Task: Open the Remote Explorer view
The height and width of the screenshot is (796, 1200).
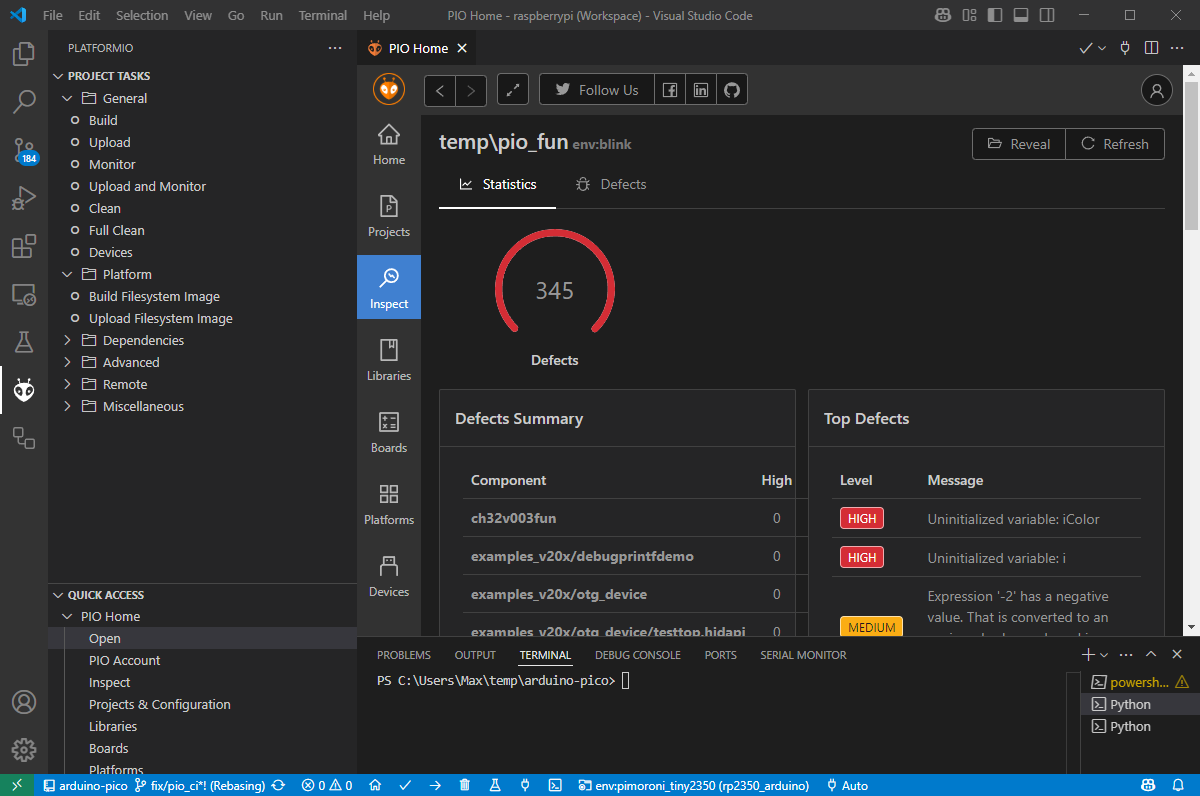Action: 24,294
